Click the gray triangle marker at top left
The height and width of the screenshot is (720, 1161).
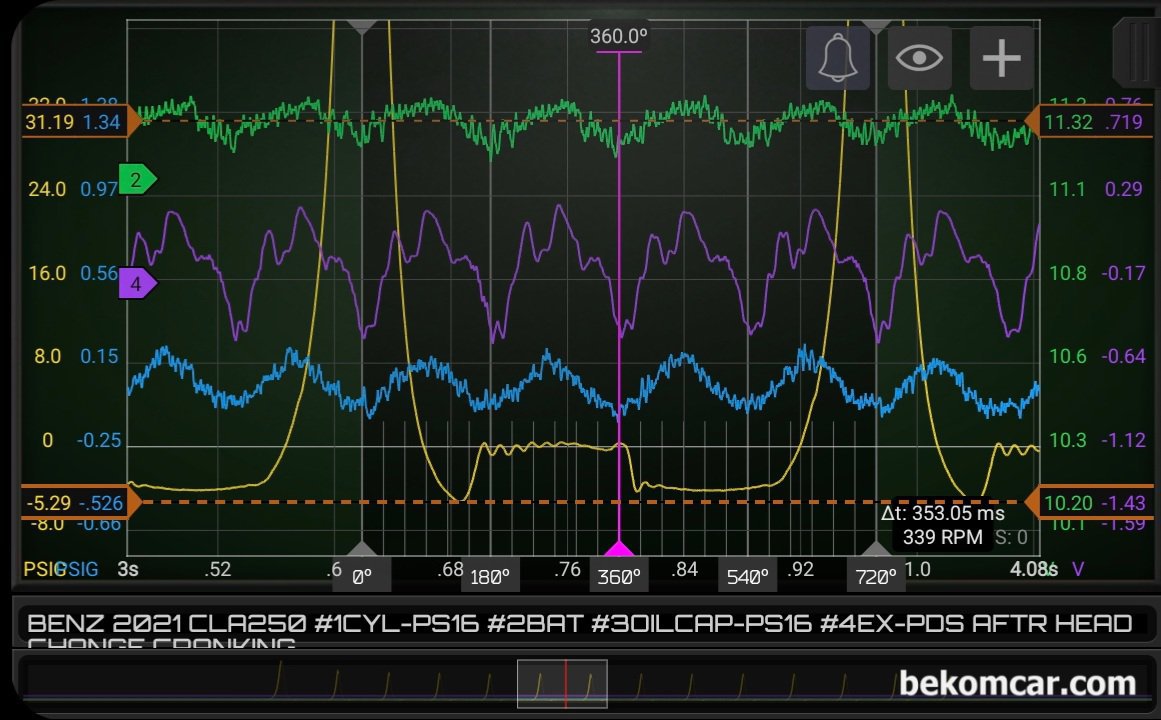361,27
